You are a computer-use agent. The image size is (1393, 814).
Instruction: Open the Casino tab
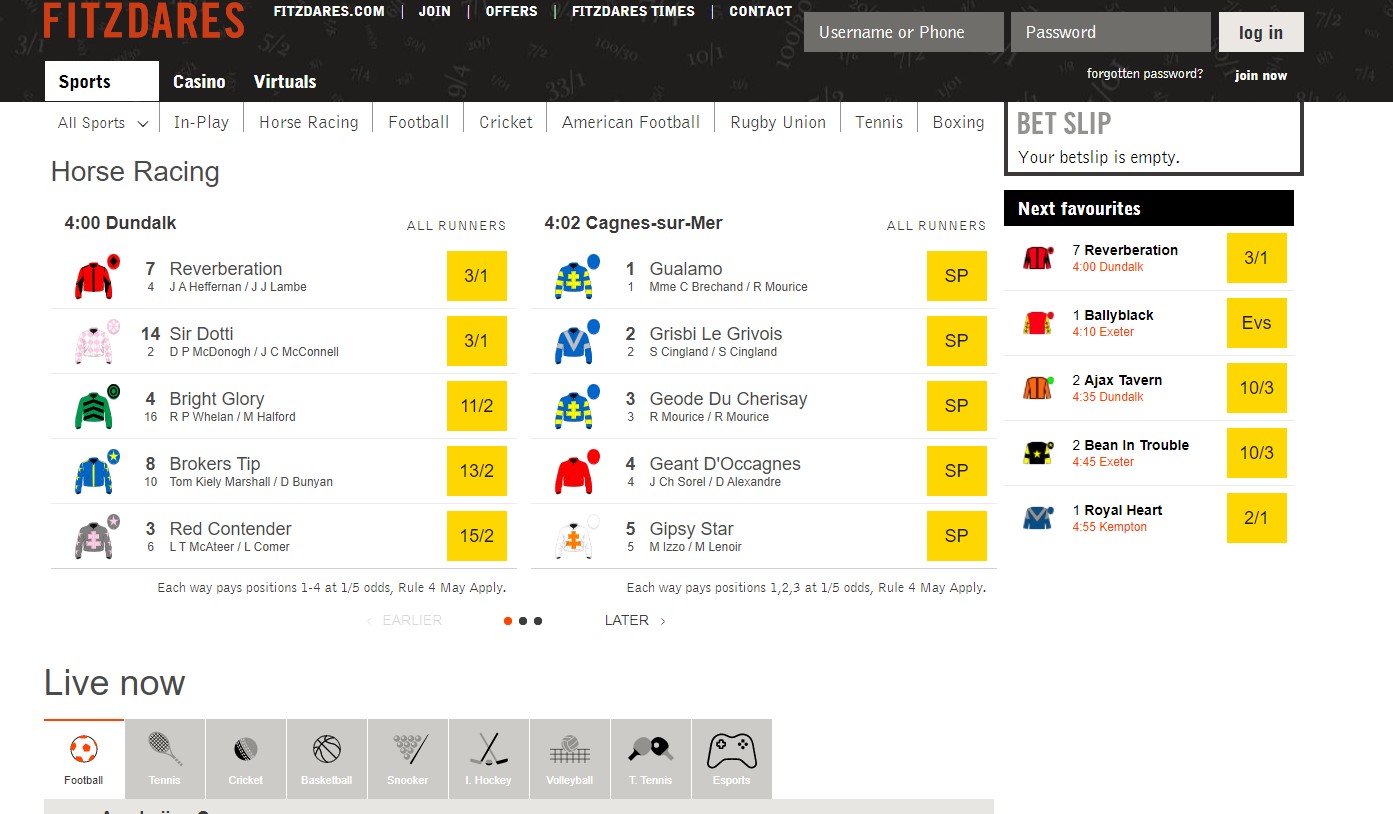[x=199, y=82]
